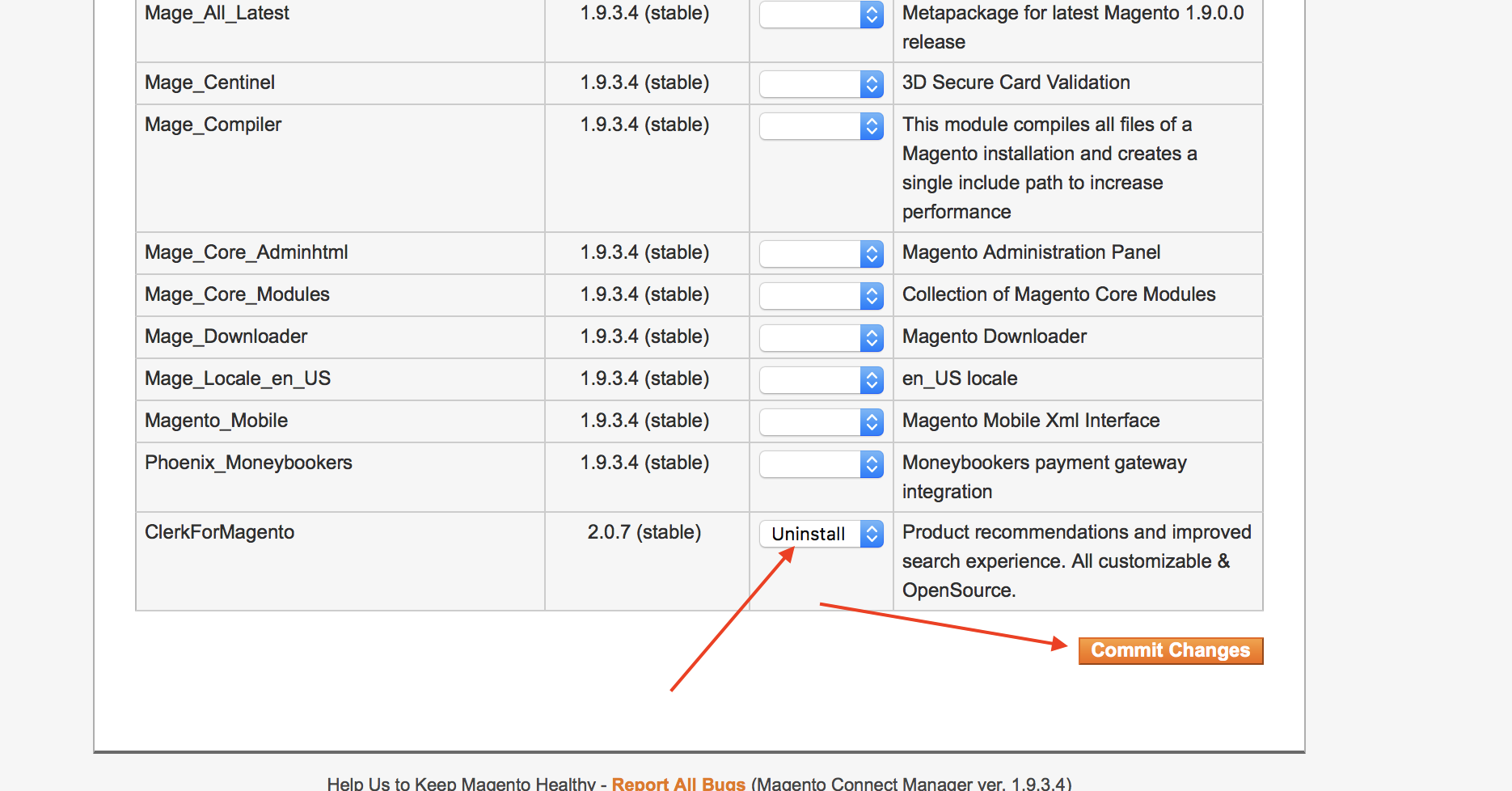Screen dimensions: 1512x791
Task: Expand the Mage_Core_Modules action dropdown
Action: tap(821, 296)
